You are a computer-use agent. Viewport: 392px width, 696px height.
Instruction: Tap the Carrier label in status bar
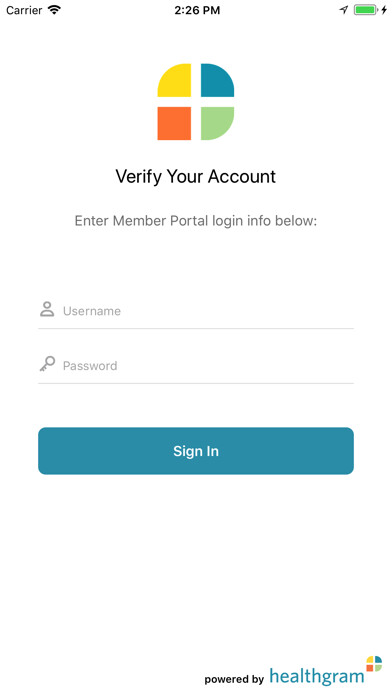24,10
